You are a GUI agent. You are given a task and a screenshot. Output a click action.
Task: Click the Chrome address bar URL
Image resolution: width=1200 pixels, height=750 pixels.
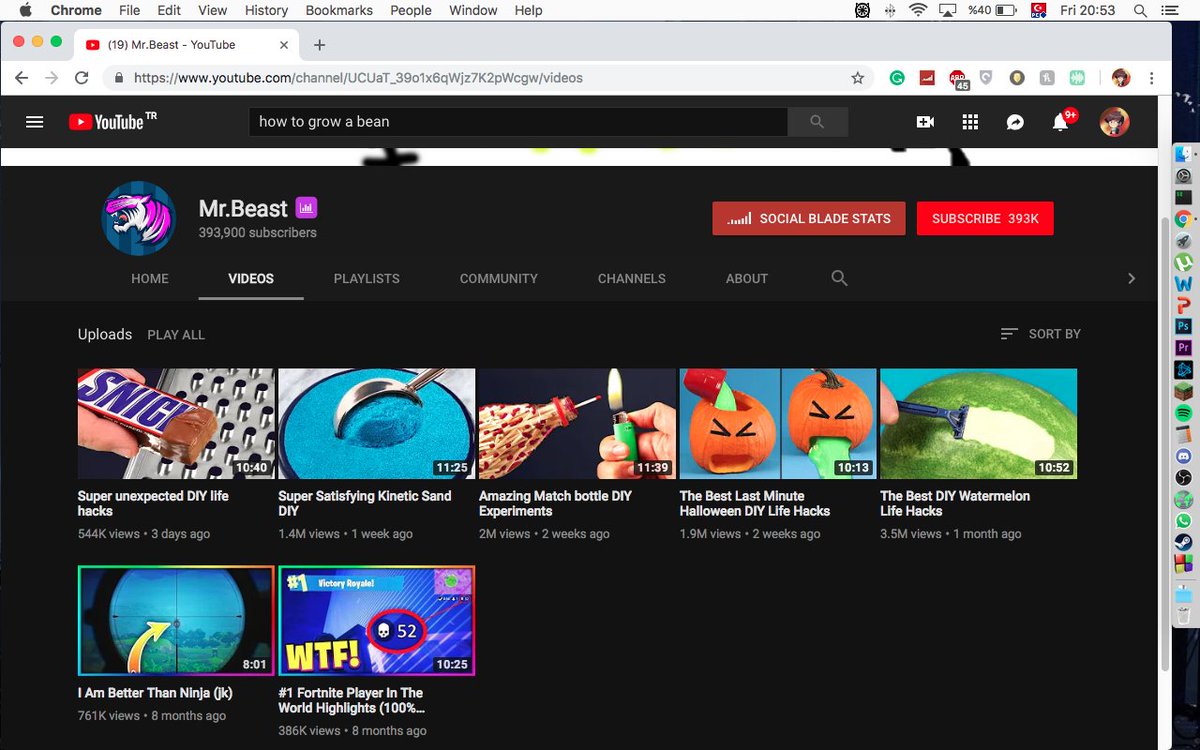point(358,78)
